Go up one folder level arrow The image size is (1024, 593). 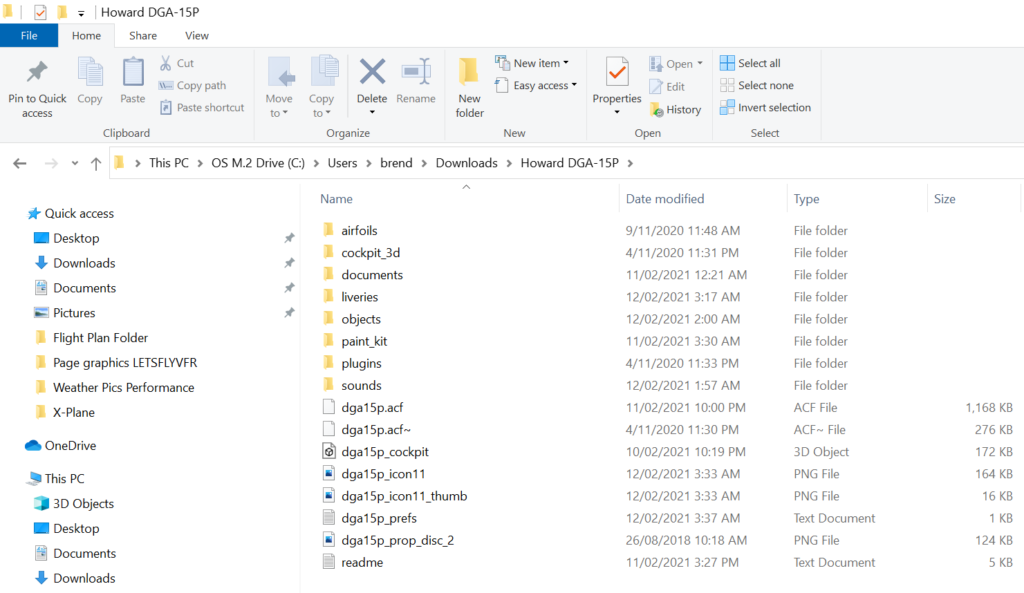coord(96,163)
